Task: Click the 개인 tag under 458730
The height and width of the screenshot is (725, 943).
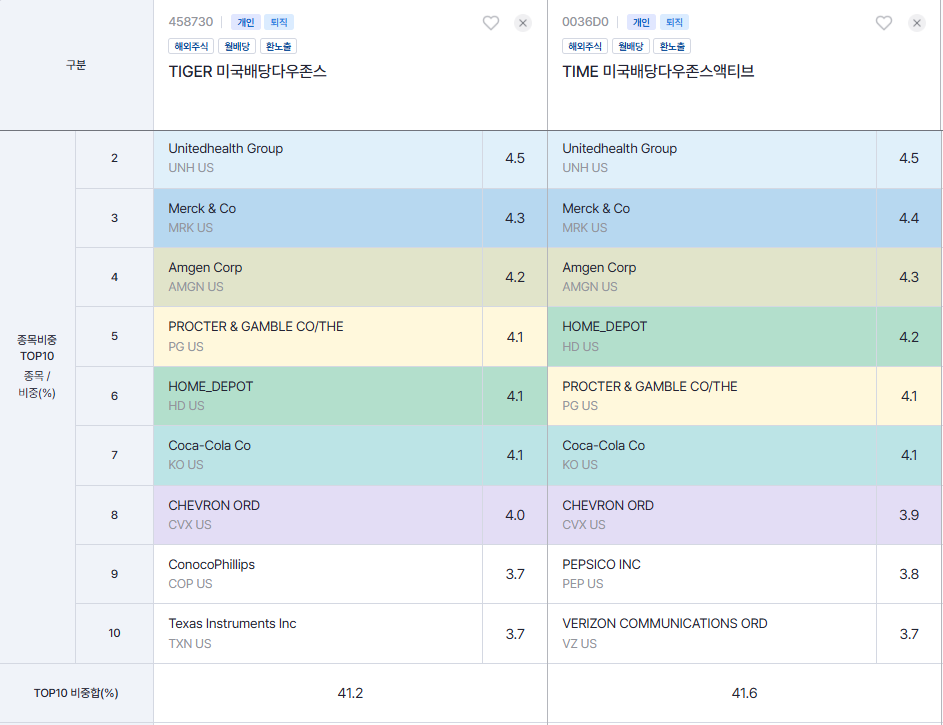Action: 245,22
